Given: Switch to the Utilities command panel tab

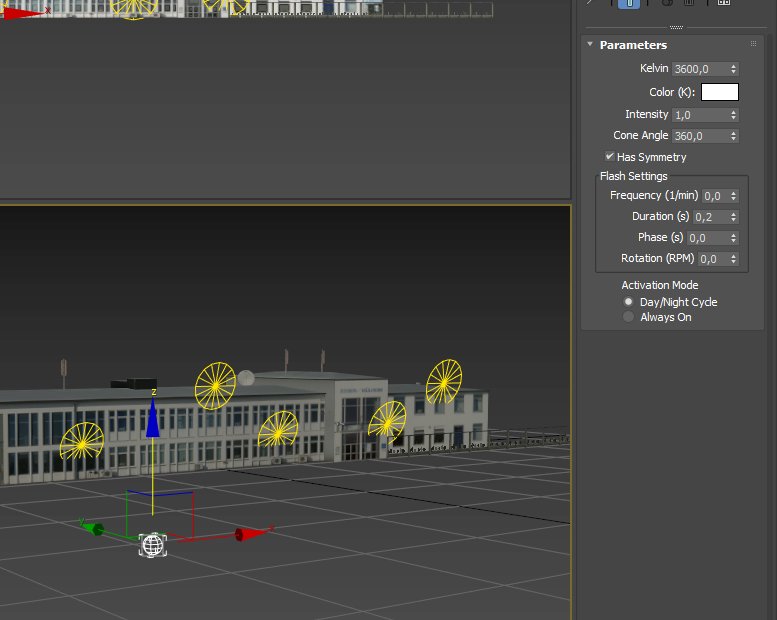Looking at the screenshot, I should tap(724, 3).
